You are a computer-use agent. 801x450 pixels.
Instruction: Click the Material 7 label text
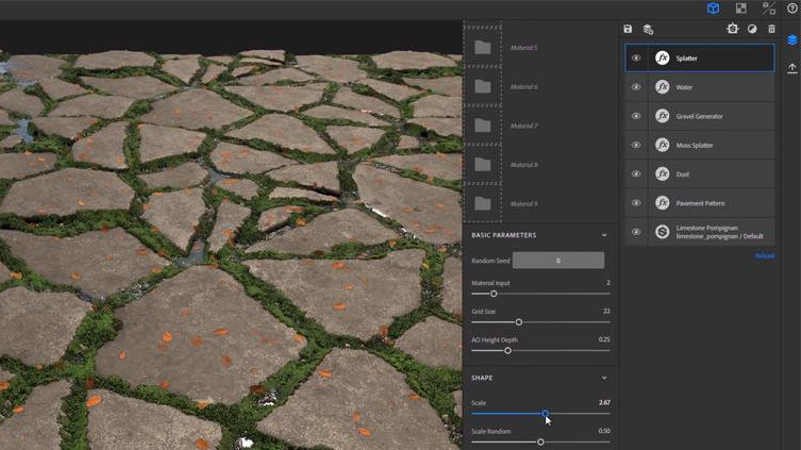[x=524, y=126]
